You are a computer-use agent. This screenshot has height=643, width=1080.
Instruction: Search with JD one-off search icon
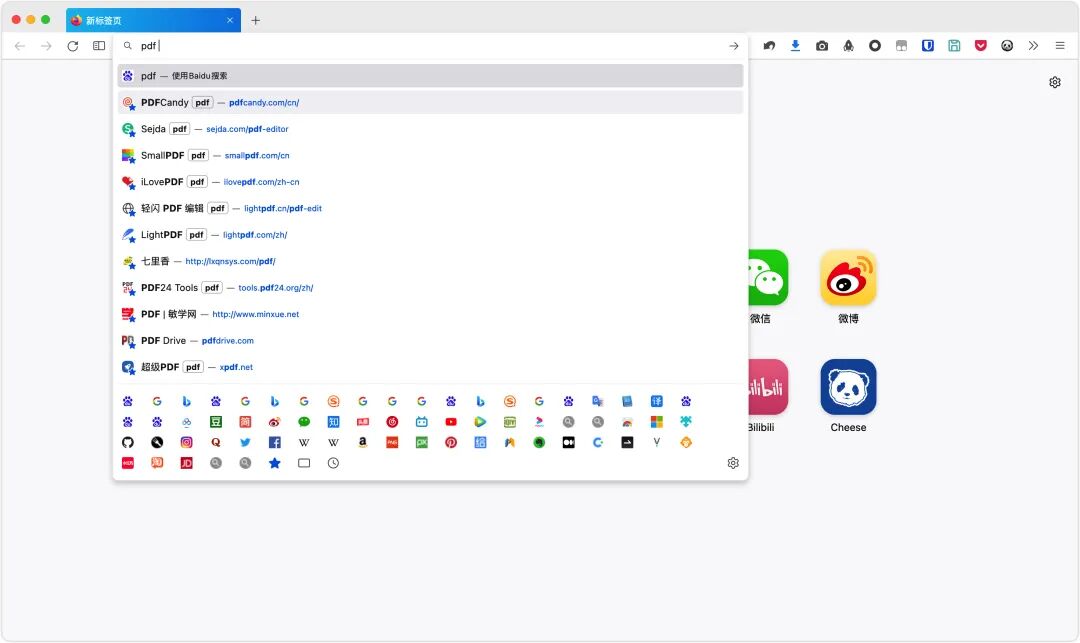(x=187, y=463)
